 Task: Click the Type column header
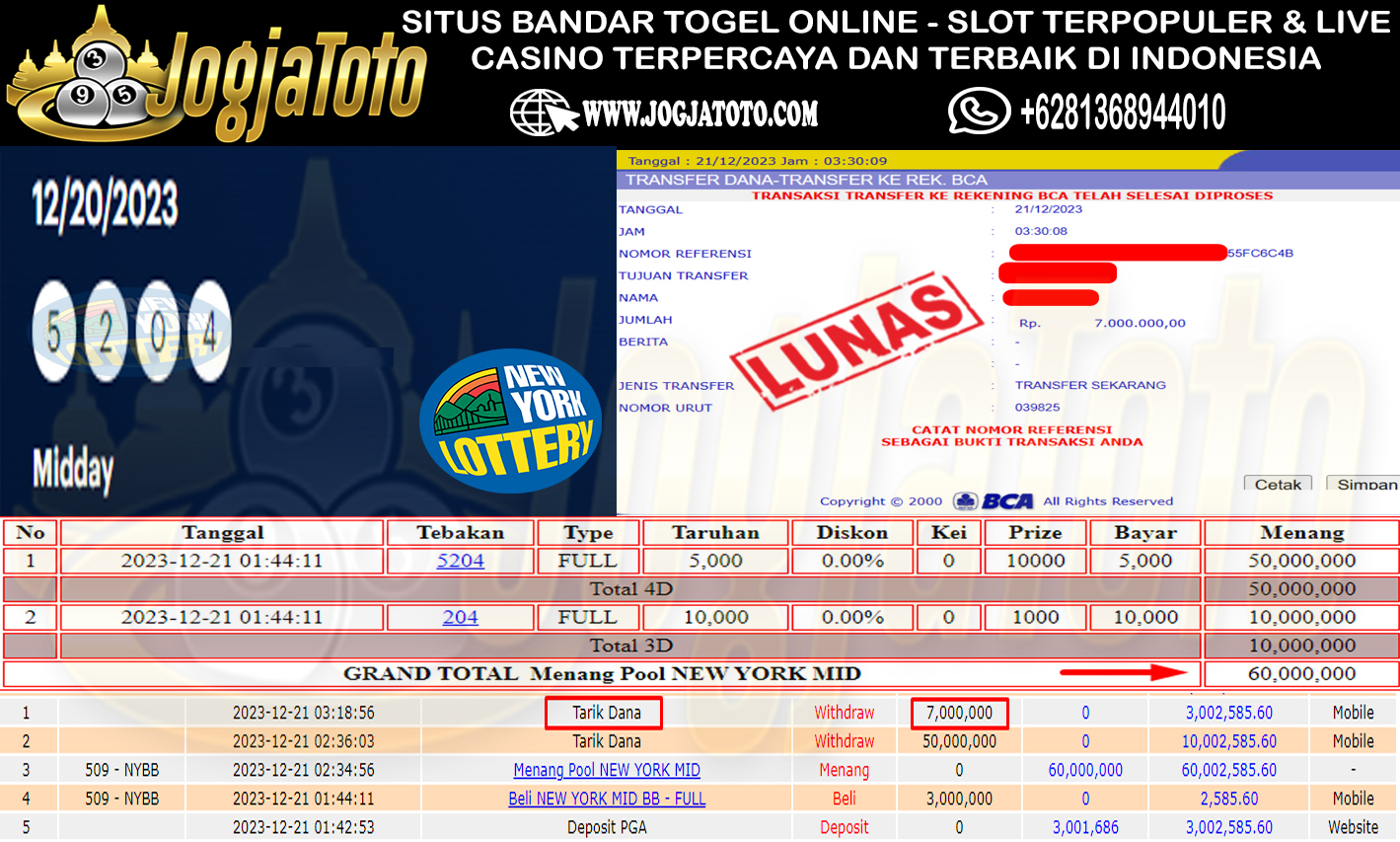coord(588,533)
